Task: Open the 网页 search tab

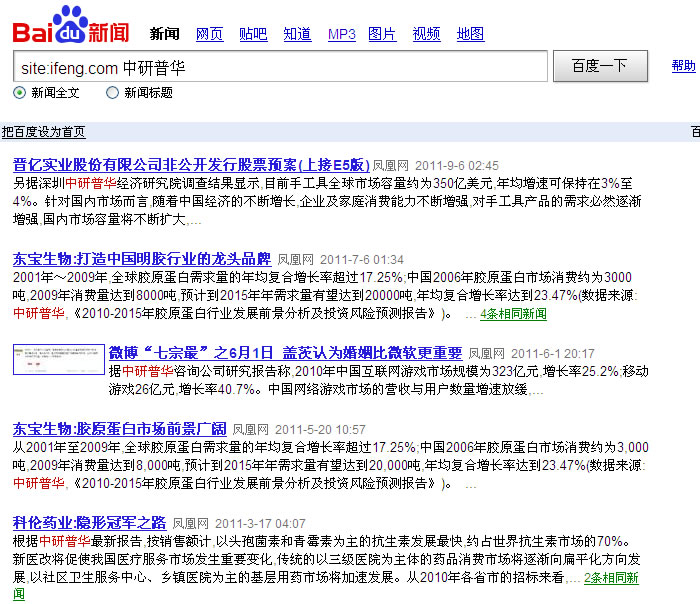Action: pos(209,34)
